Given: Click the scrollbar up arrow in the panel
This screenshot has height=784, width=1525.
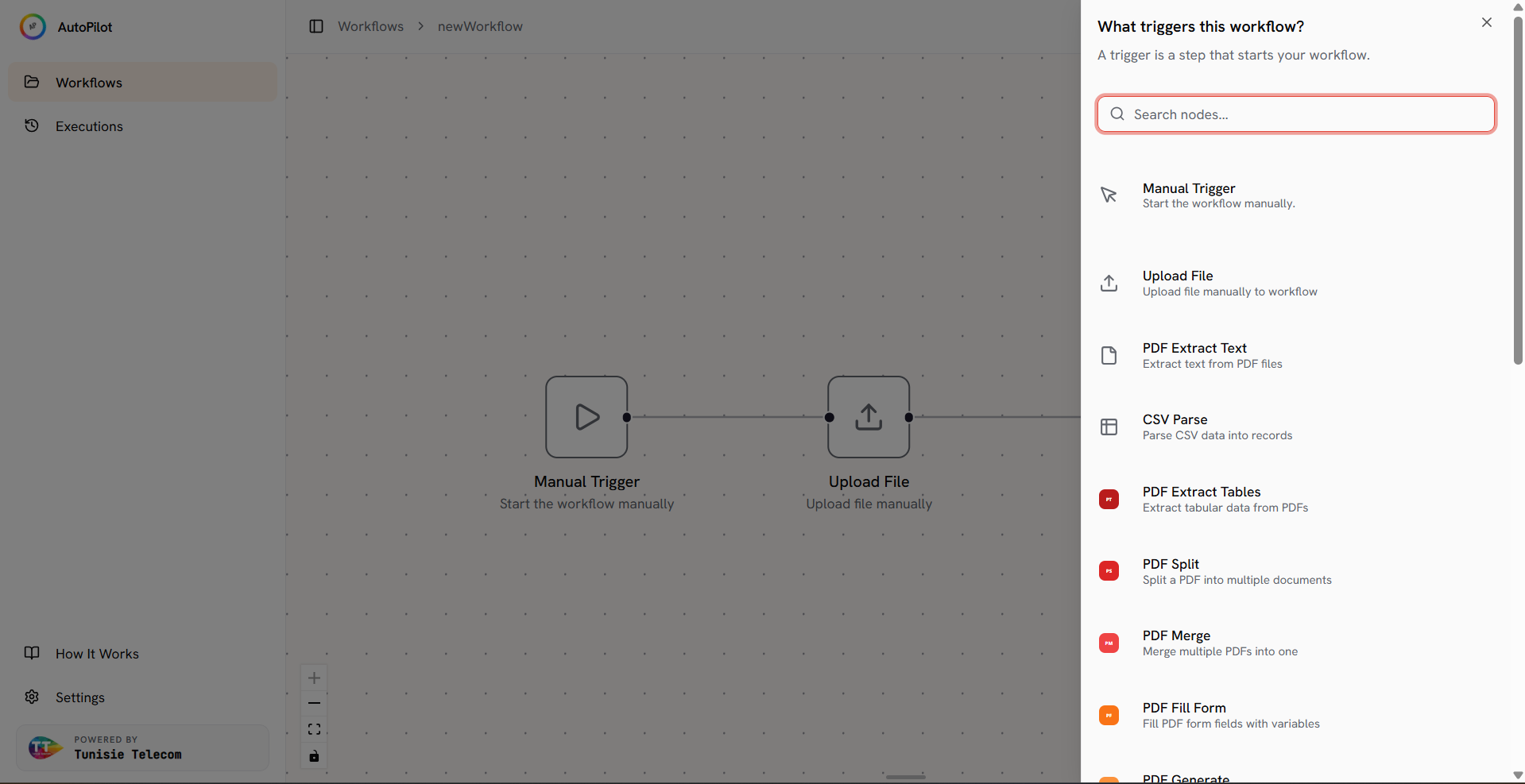Looking at the screenshot, I should tap(1518, 6).
